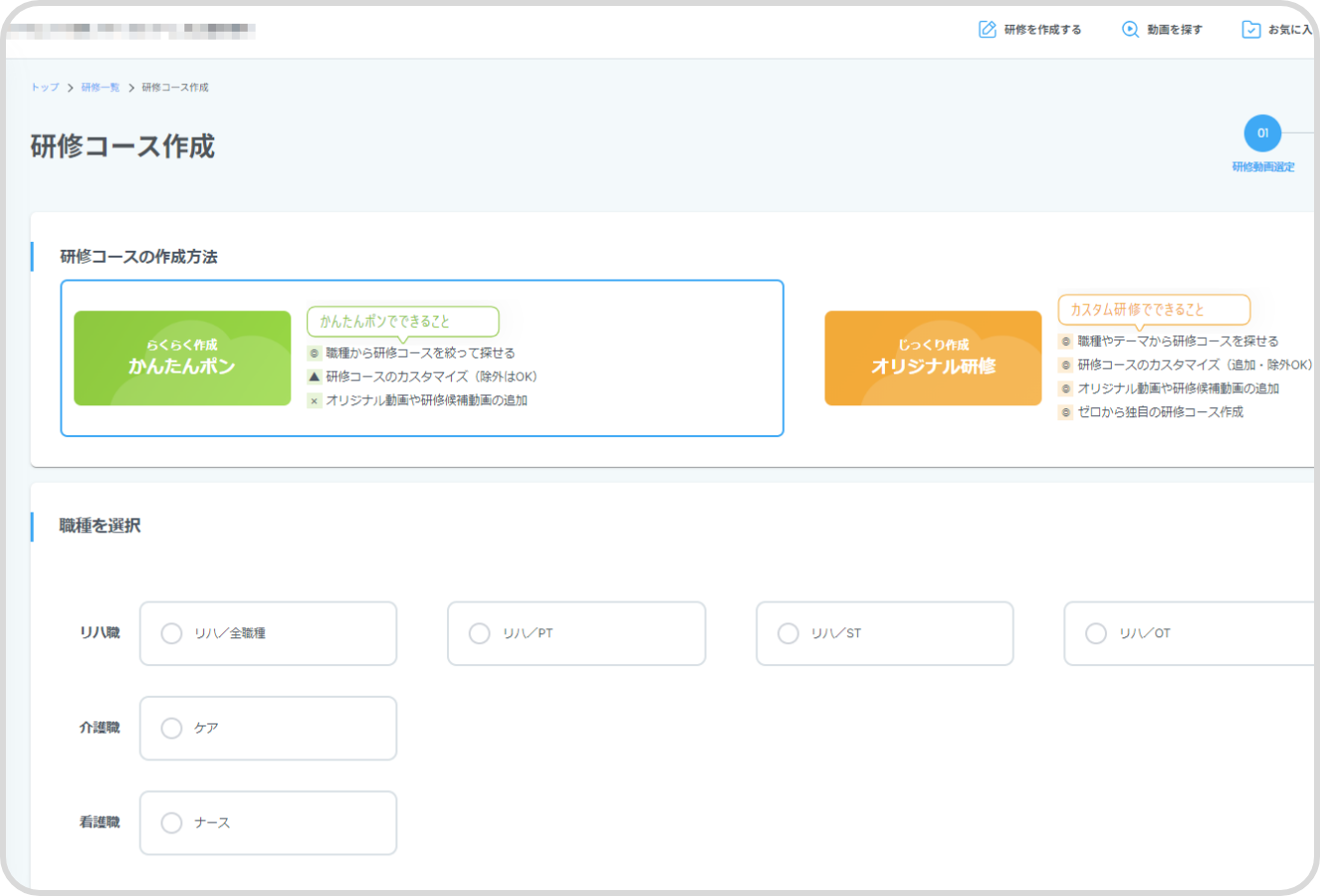Click the triangle icon beside 研修コースのカスタマイズ（除外はOK）
This screenshot has width=1320, height=896.
pos(314,377)
